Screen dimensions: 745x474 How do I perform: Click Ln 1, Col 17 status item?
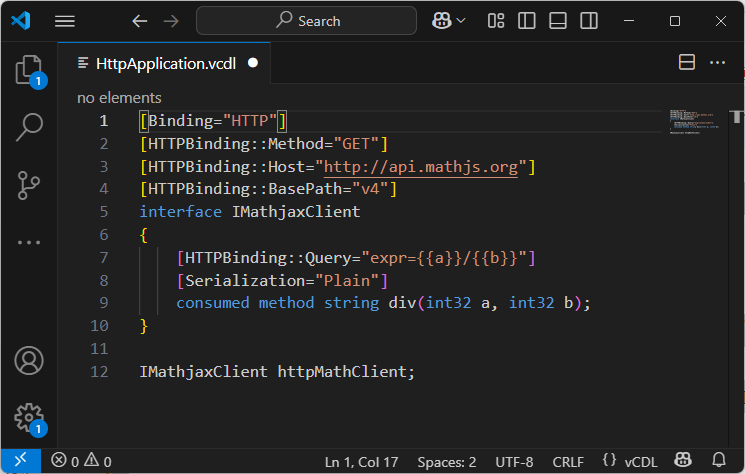(x=361, y=462)
